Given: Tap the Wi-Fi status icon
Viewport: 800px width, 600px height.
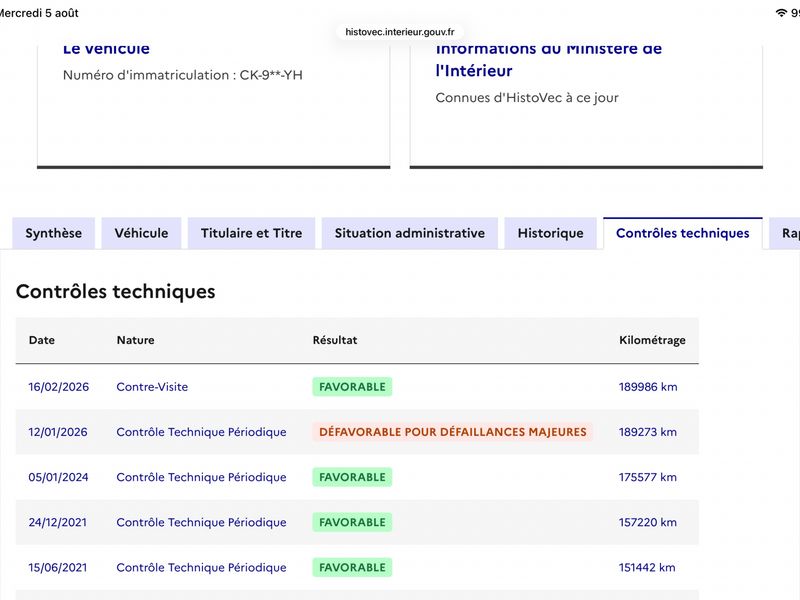Looking at the screenshot, I should [x=781, y=13].
